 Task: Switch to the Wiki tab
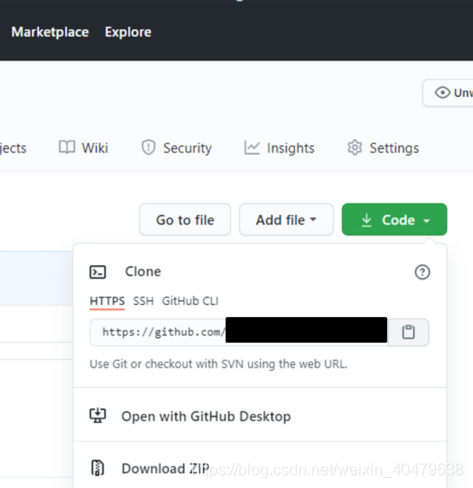pyautogui.click(x=83, y=148)
